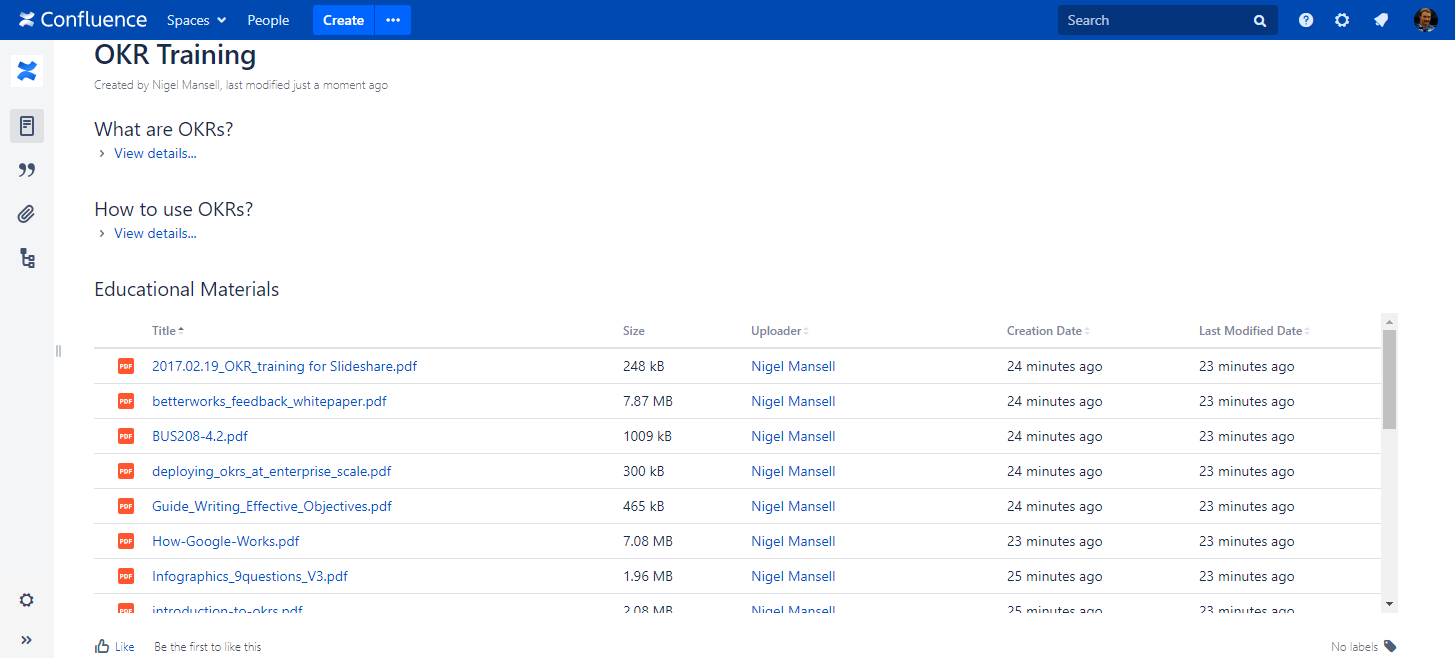Viewport: 1455px width, 658px height.
Task: Click the attachments table vertical scrollbar
Action: pos(1389,380)
